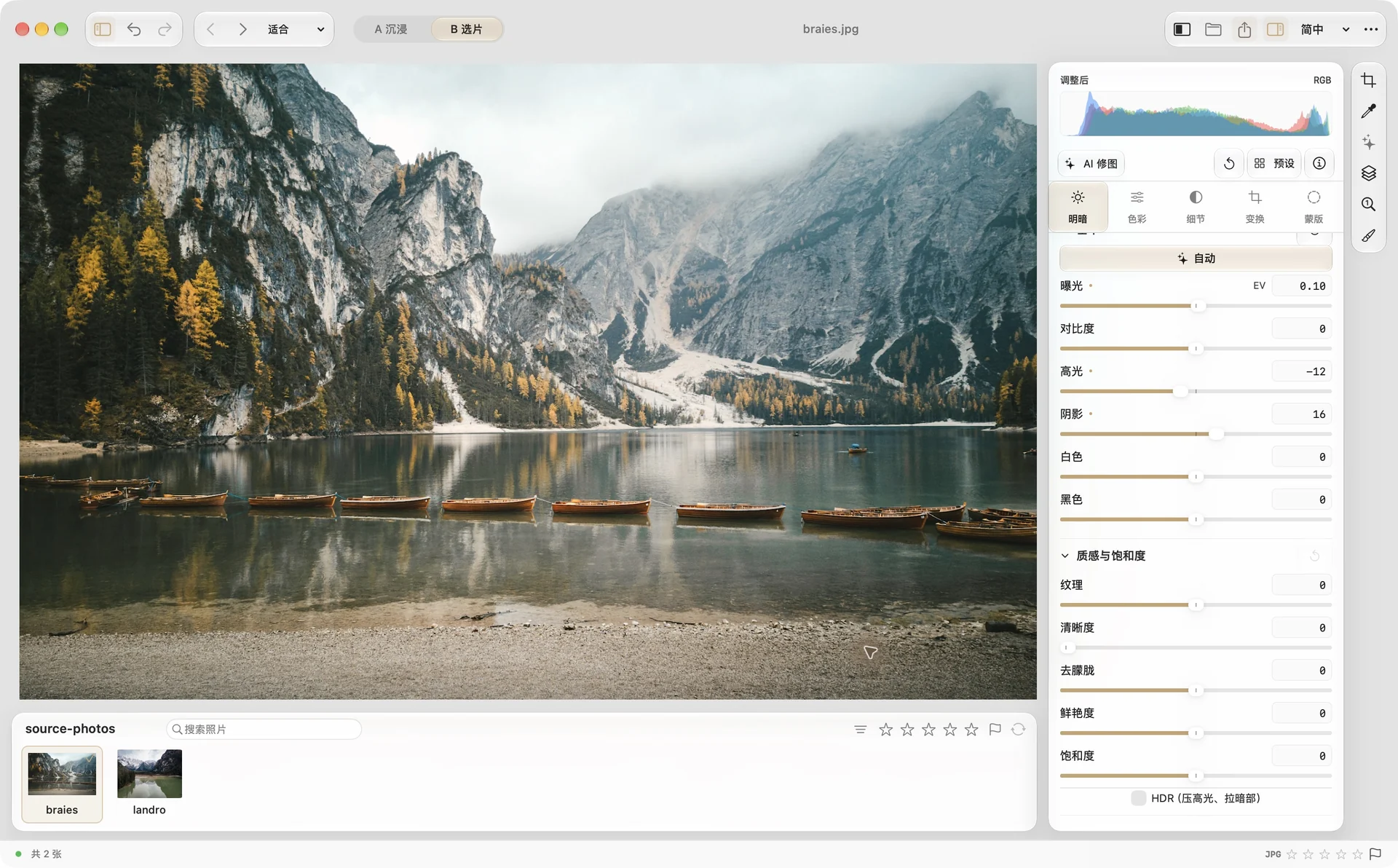
Task: Open the 细节 adjustment tab
Action: coord(1196,206)
